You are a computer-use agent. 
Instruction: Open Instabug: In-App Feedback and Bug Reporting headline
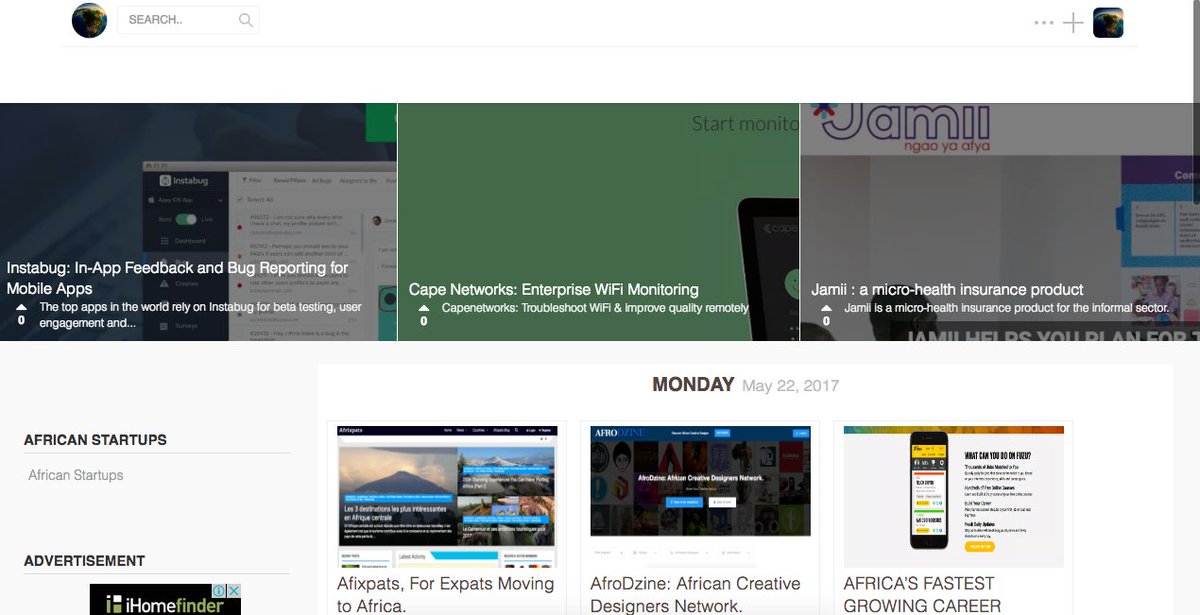[177, 278]
